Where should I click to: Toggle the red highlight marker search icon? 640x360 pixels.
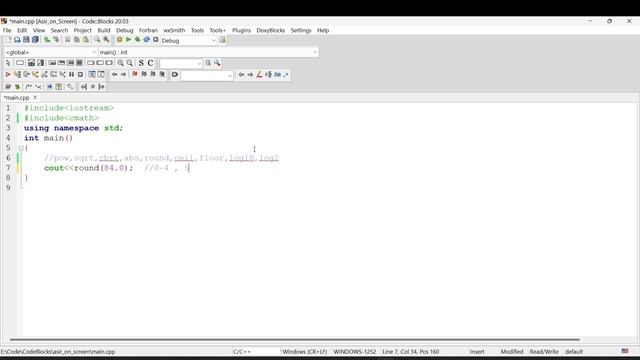[x=259, y=74]
